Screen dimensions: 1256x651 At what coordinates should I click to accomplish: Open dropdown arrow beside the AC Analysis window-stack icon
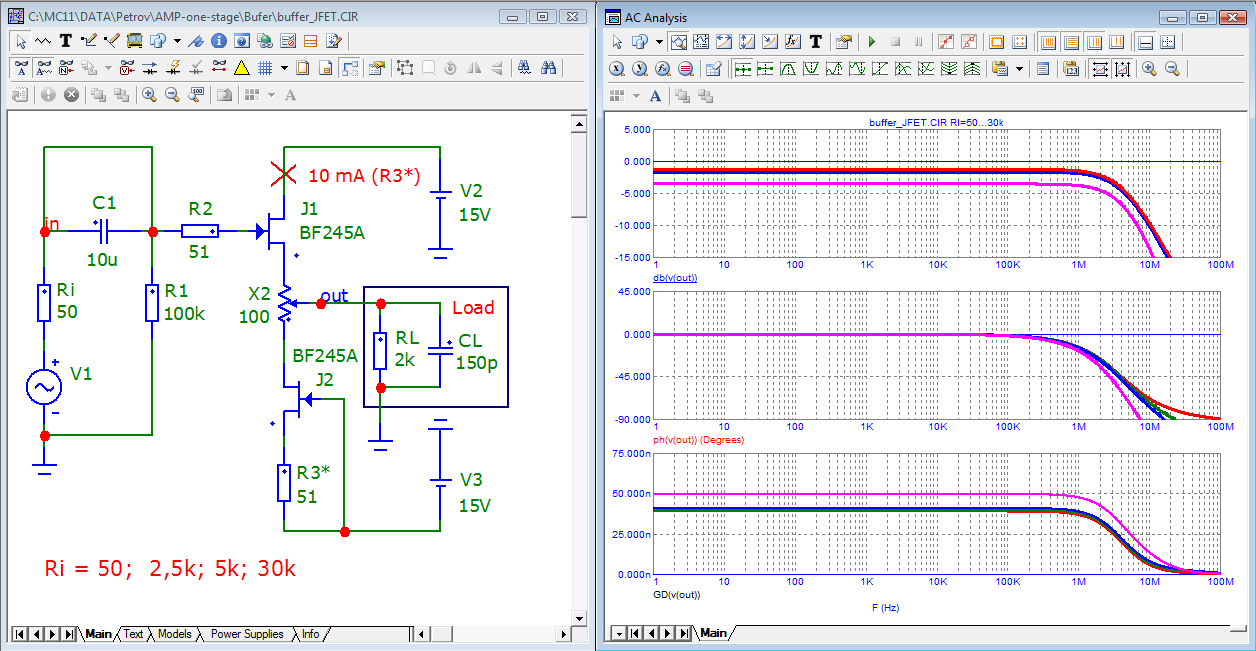[x=659, y=42]
